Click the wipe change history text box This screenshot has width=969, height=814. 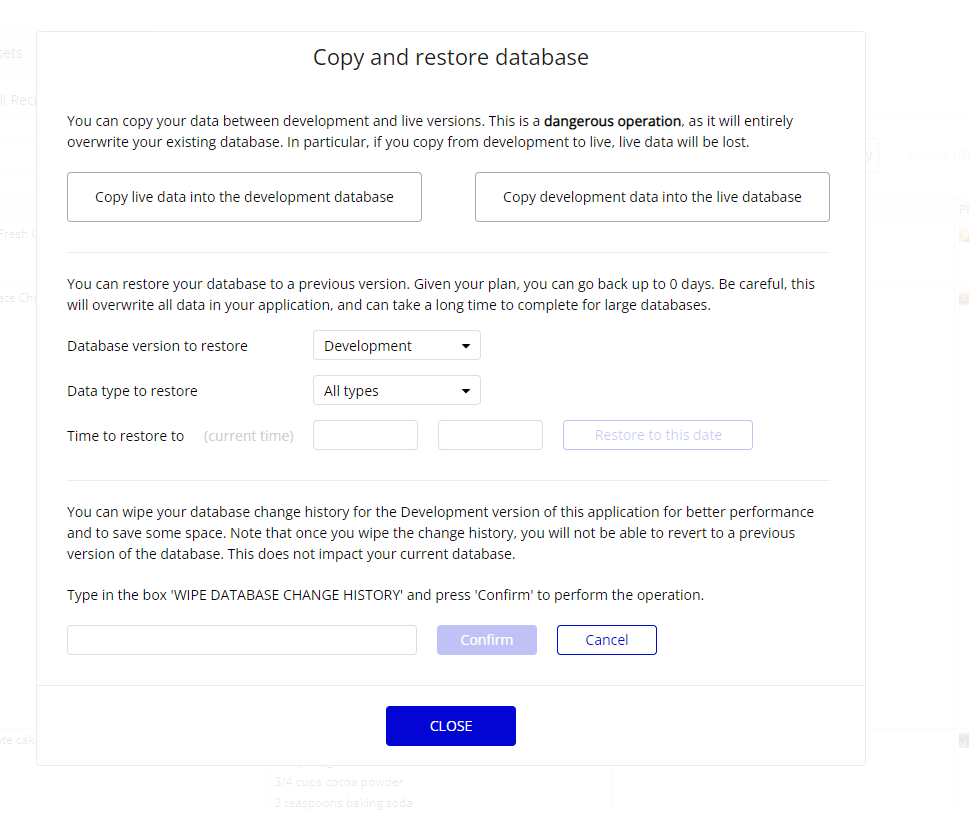pyautogui.click(x=241, y=640)
